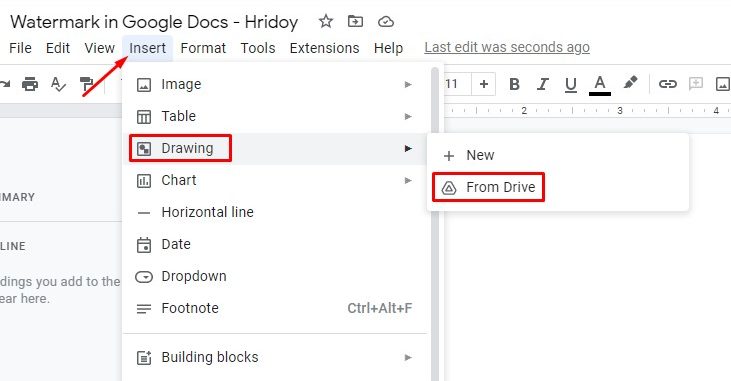Open the highlight color tool
Screen dimensions: 731x381
[x=630, y=83]
